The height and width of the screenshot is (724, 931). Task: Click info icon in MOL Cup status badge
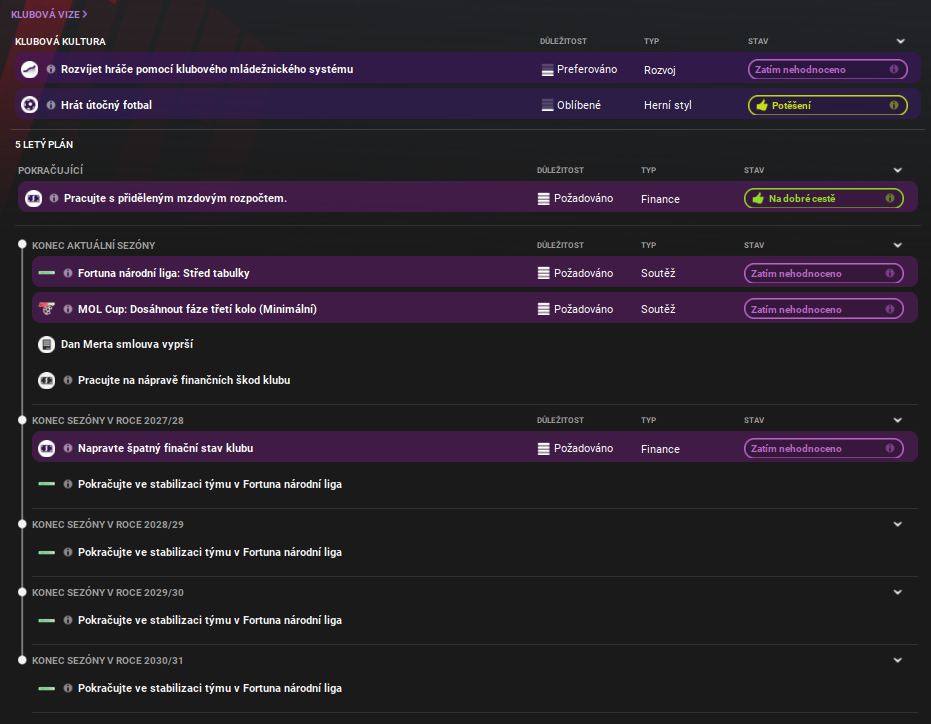[x=889, y=309]
